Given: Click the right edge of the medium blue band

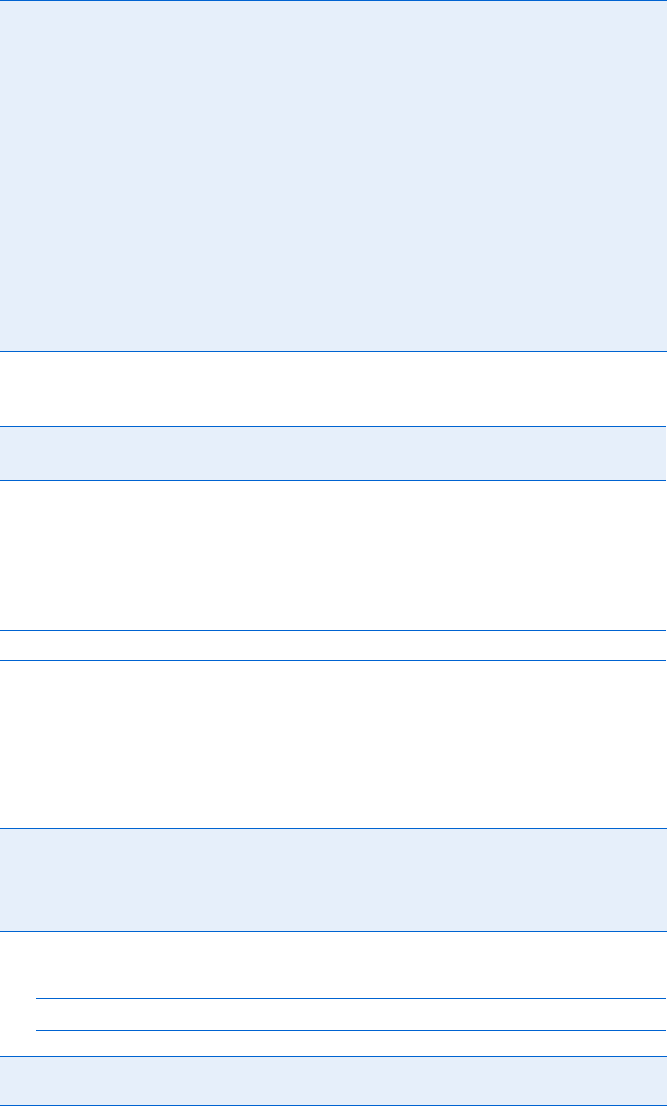Looking at the screenshot, I should click(x=664, y=880).
